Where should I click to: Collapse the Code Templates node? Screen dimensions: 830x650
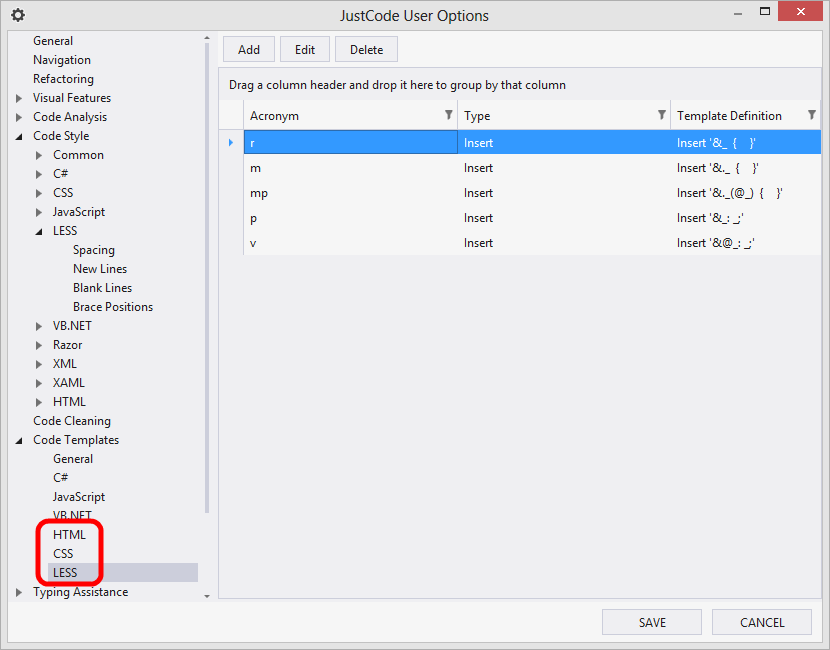click(19, 440)
